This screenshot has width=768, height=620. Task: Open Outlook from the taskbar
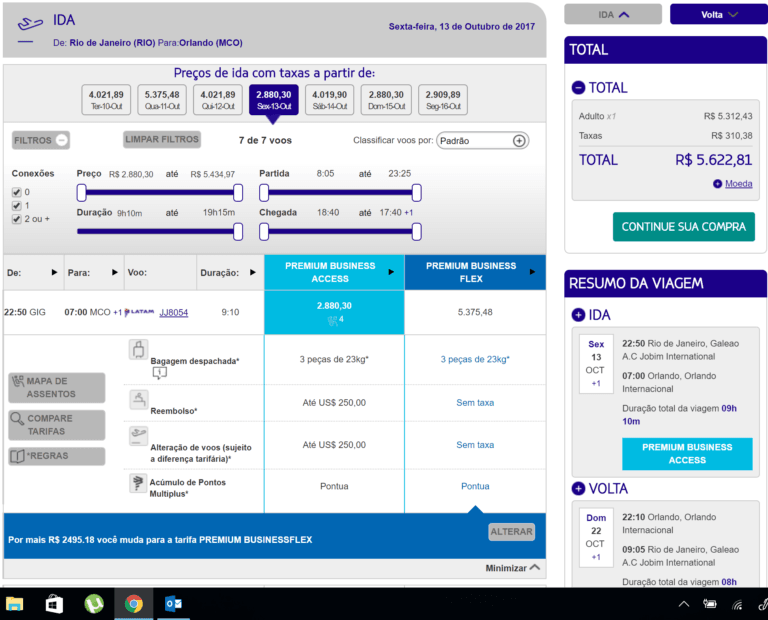[x=173, y=604]
